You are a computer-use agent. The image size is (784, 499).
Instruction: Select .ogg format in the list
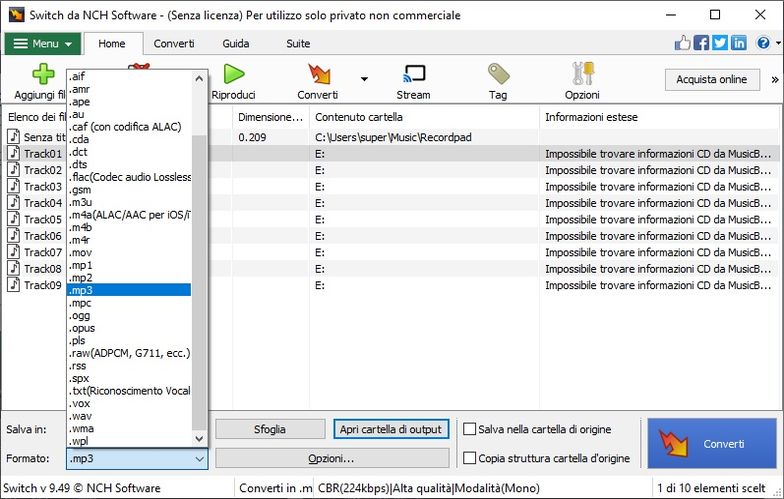(x=129, y=316)
